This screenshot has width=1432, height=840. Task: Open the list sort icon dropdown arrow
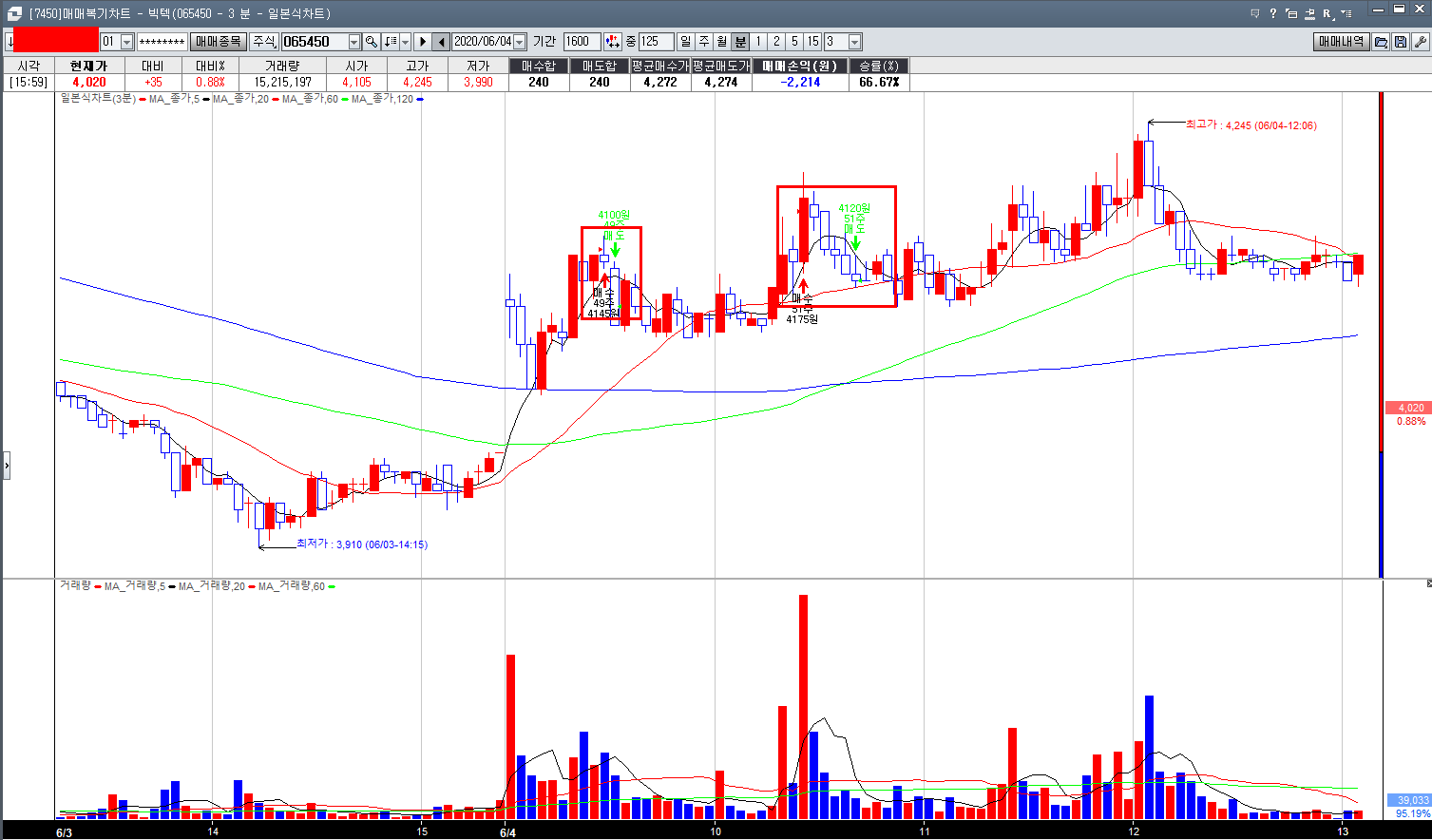click(x=405, y=42)
